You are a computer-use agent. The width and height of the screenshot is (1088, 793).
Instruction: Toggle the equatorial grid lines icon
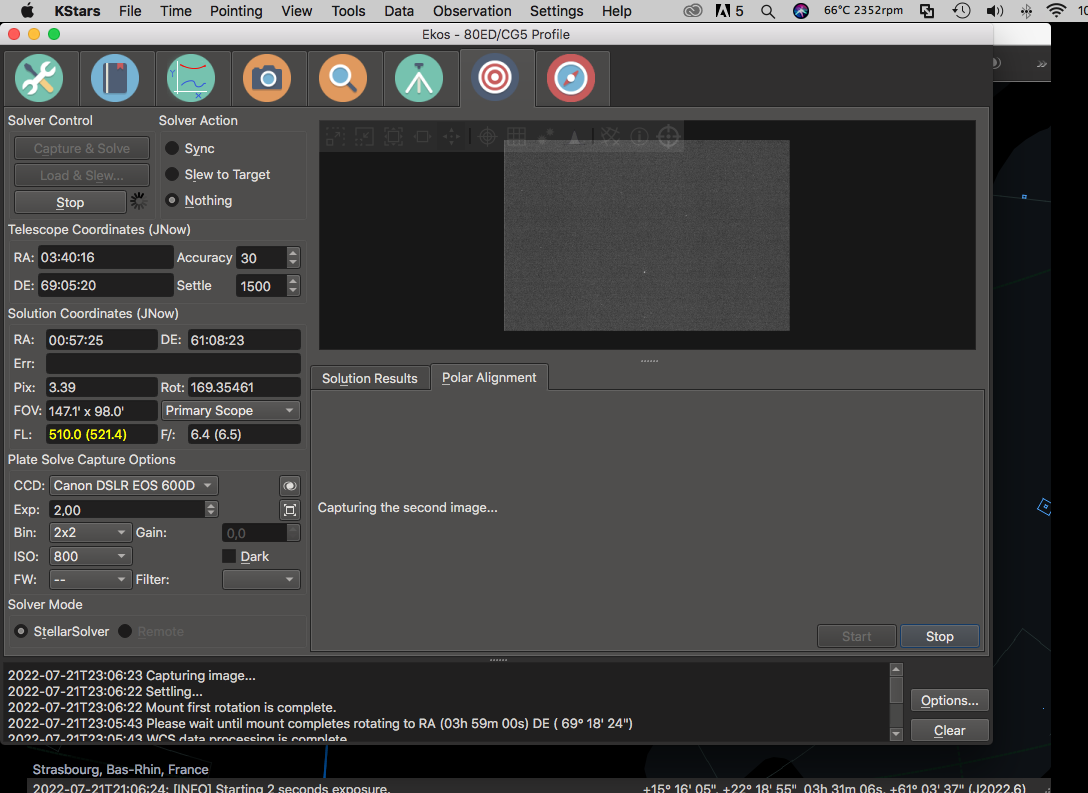[610, 137]
